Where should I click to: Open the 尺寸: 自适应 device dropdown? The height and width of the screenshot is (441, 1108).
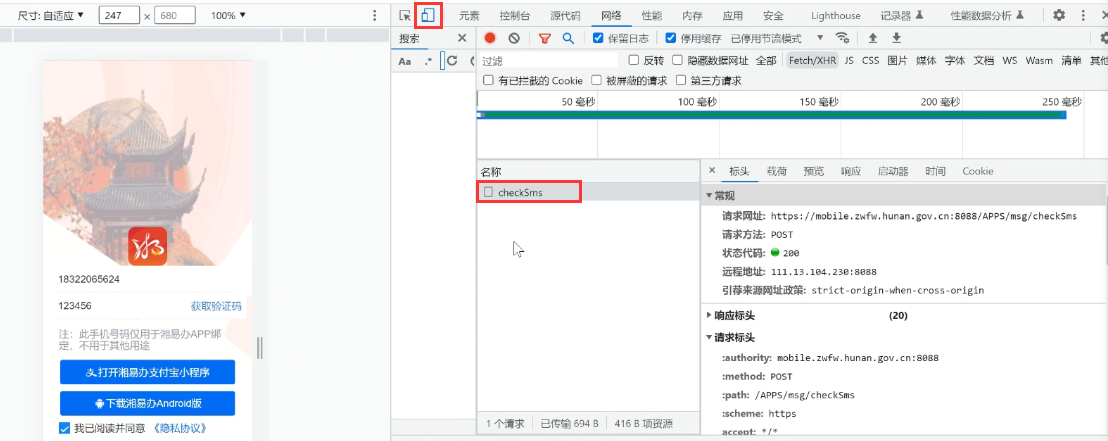(50, 16)
